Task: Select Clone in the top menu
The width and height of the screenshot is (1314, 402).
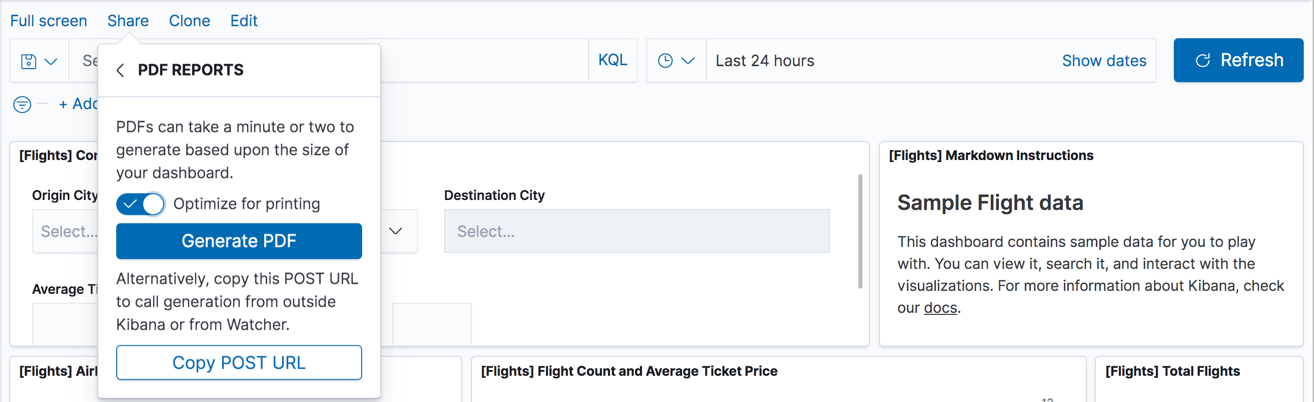Action: click(189, 20)
